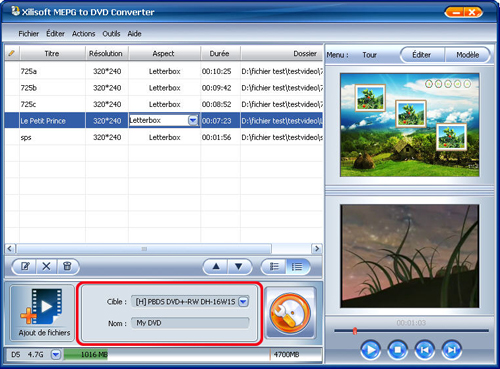Click the Xilisoft application icon in title bar
The image size is (500, 369).
15,11
